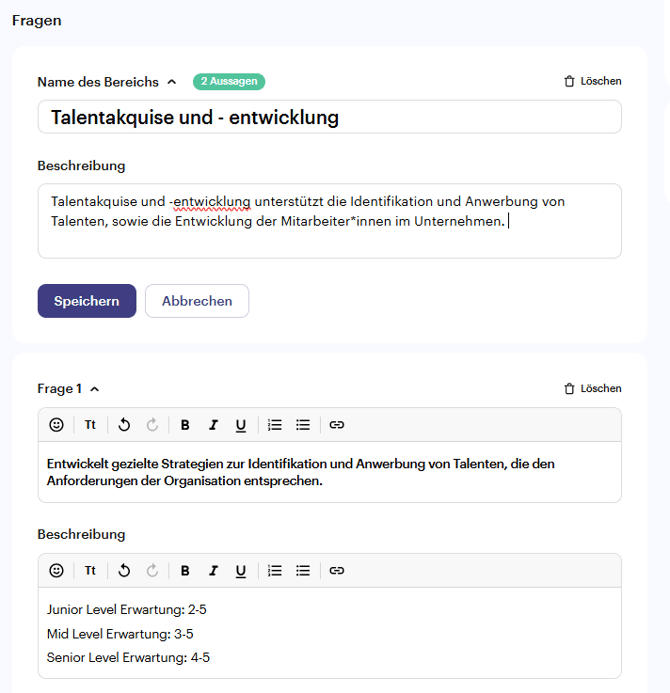Viewport: 670px width, 693px height.
Task: Save changes with Speichern button
Action: click(87, 301)
